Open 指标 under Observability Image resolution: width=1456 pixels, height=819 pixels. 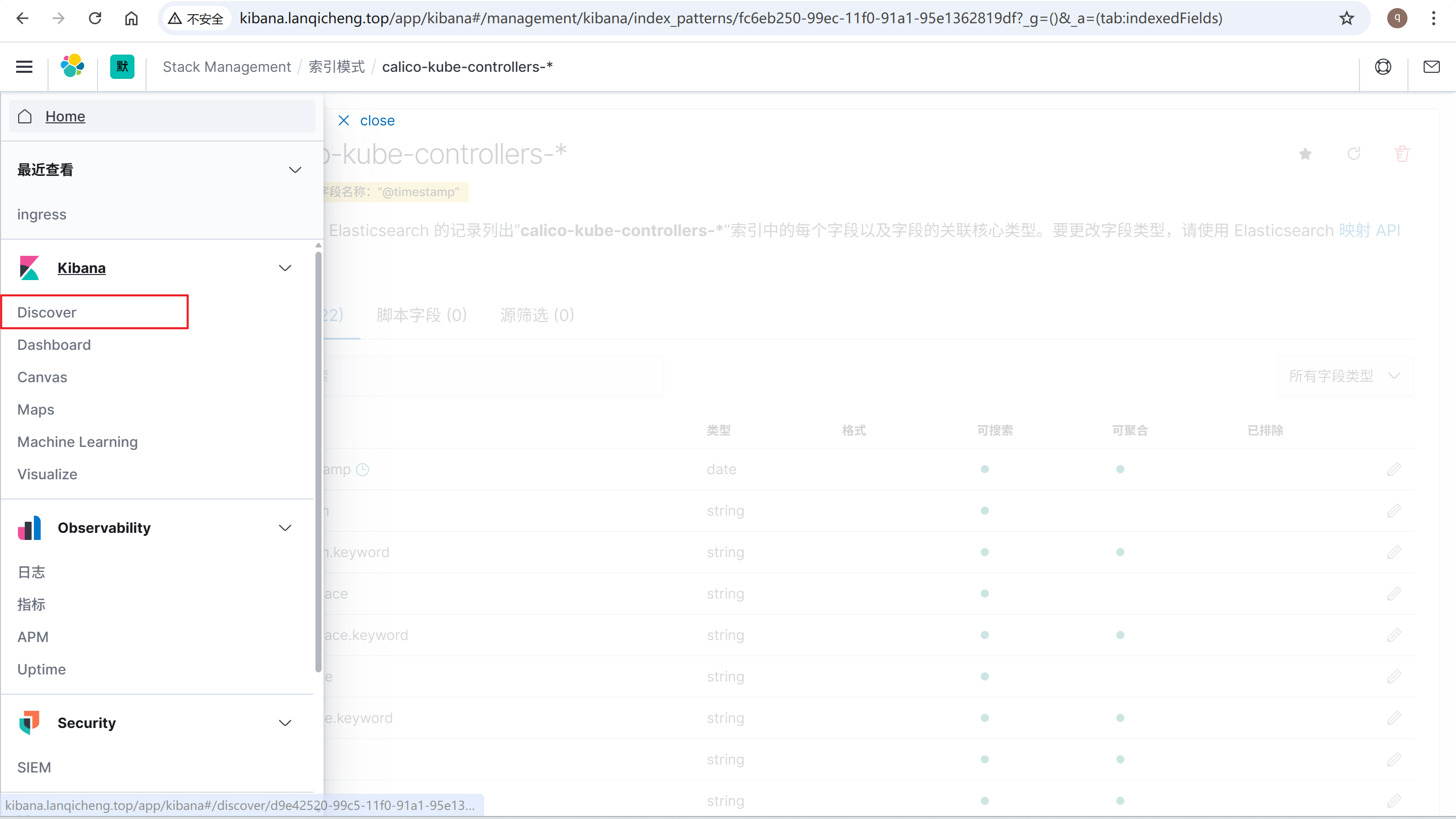click(x=31, y=604)
